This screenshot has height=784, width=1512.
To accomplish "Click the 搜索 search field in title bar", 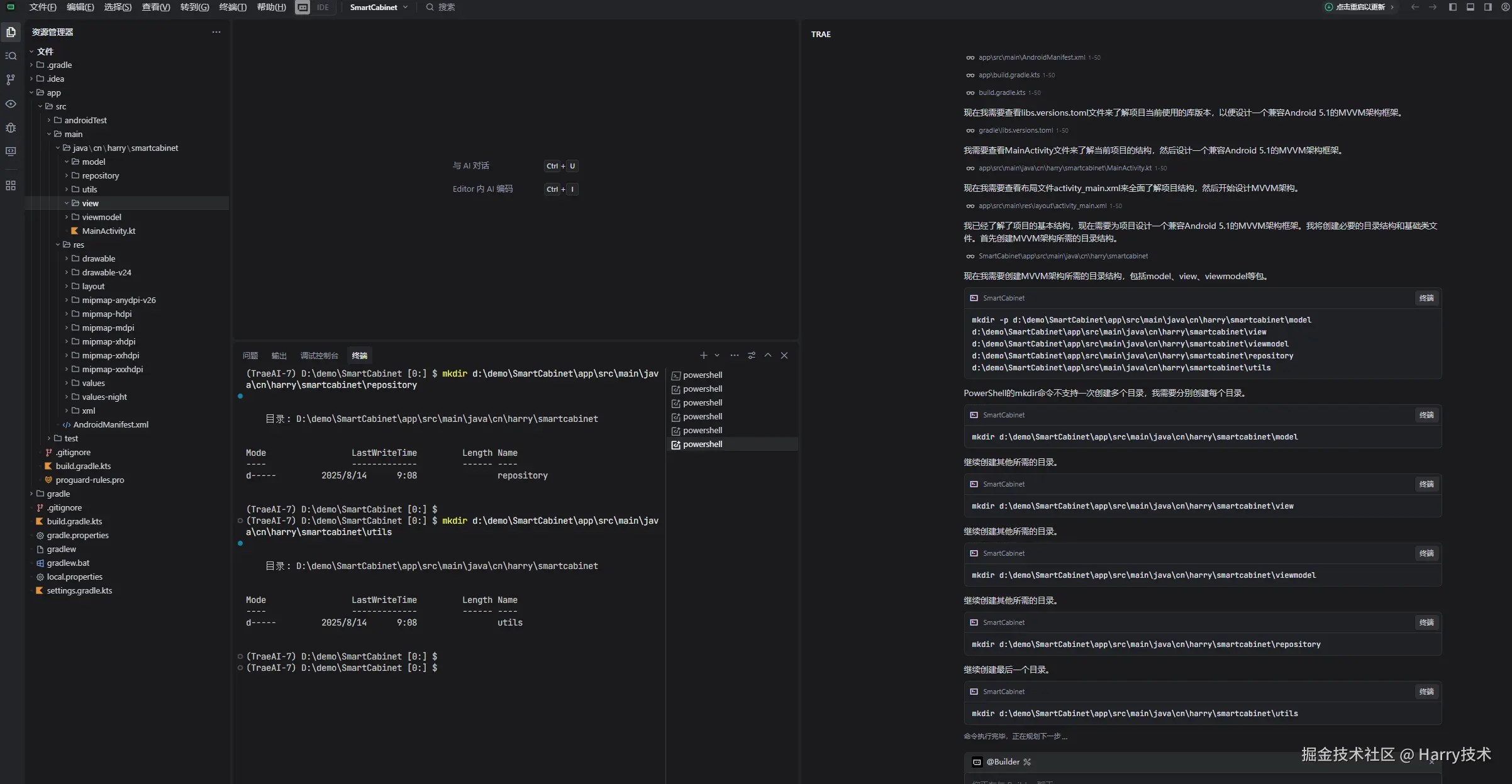I will coord(446,8).
